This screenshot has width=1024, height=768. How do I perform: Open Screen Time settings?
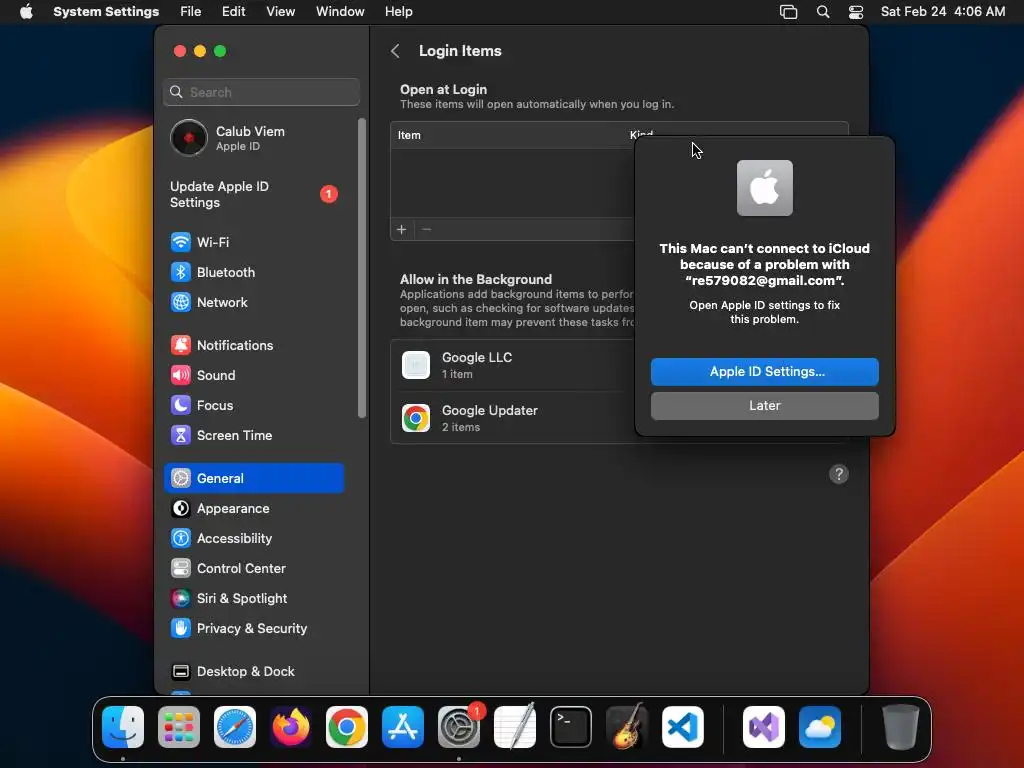pyautogui.click(x=254, y=436)
